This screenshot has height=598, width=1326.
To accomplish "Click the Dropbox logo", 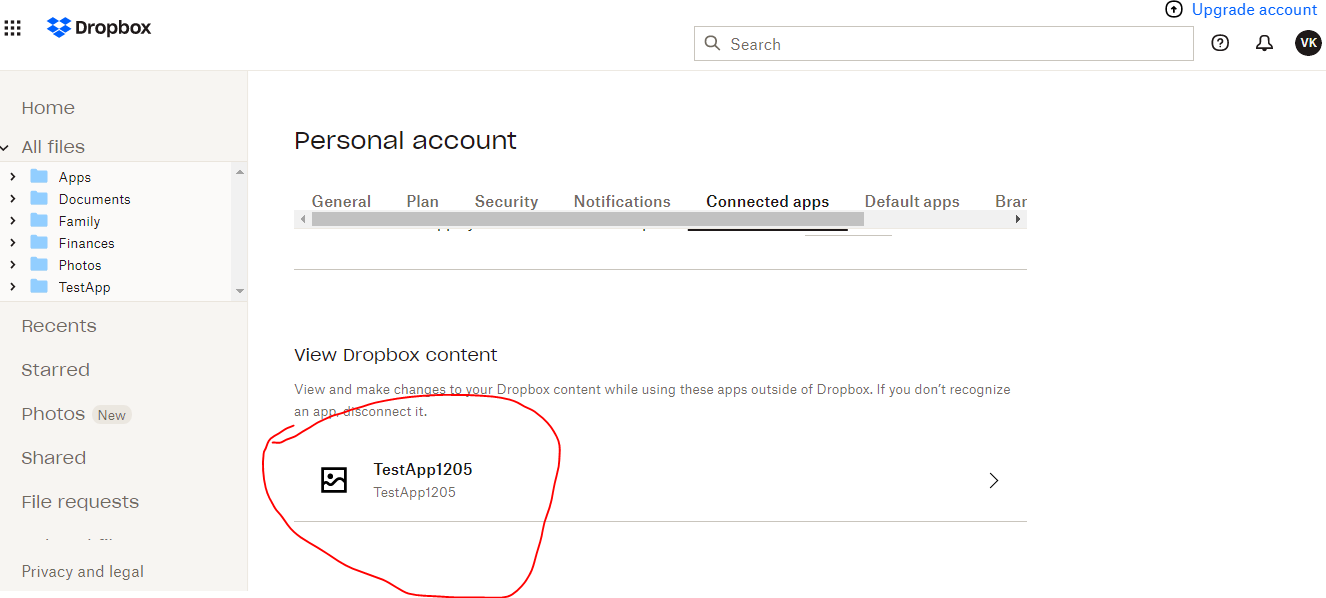I will pos(99,27).
